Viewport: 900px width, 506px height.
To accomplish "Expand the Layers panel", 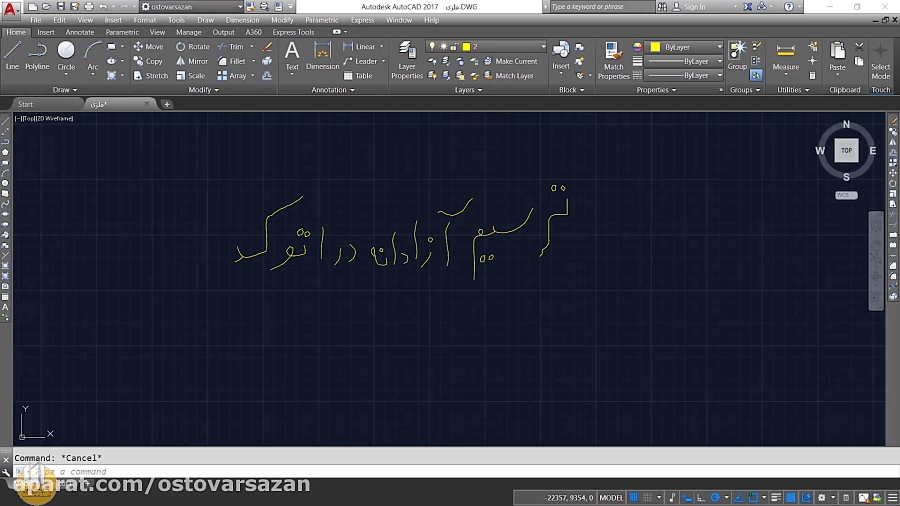I will (x=468, y=89).
